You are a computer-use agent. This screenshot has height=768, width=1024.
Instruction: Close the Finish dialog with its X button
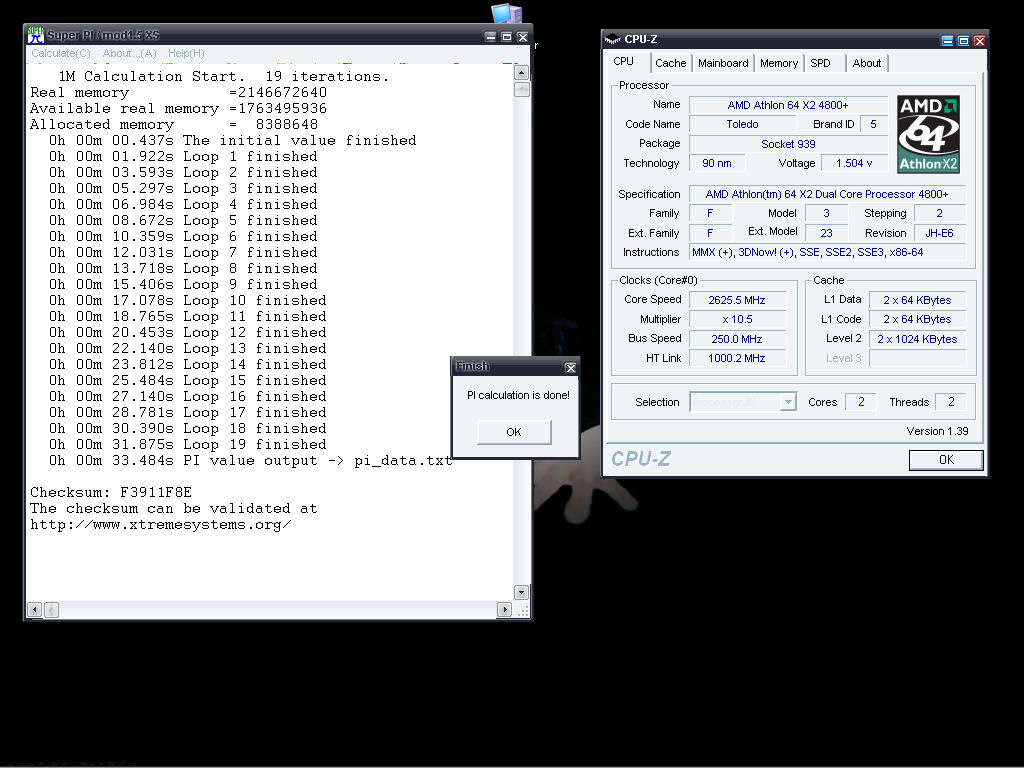click(570, 368)
